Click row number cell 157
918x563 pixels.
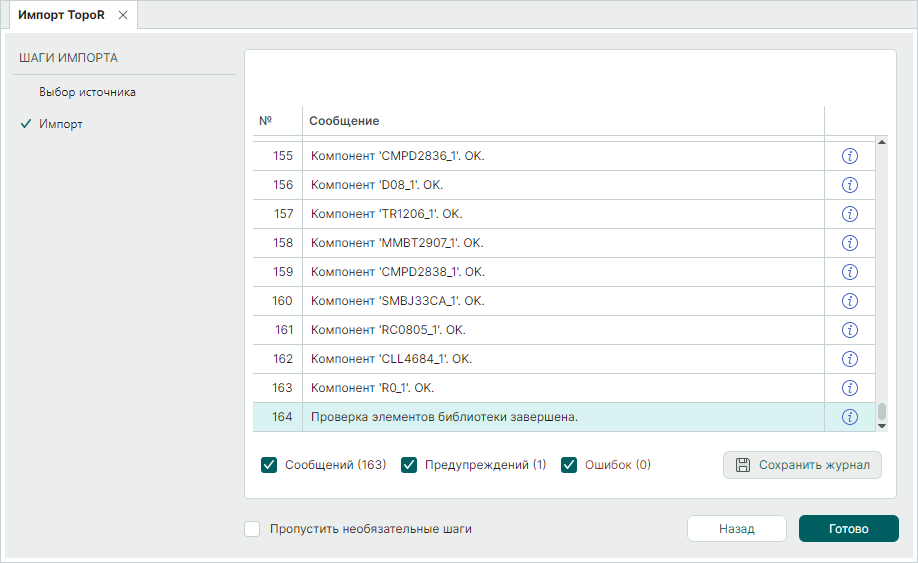(x=278, y=214)
